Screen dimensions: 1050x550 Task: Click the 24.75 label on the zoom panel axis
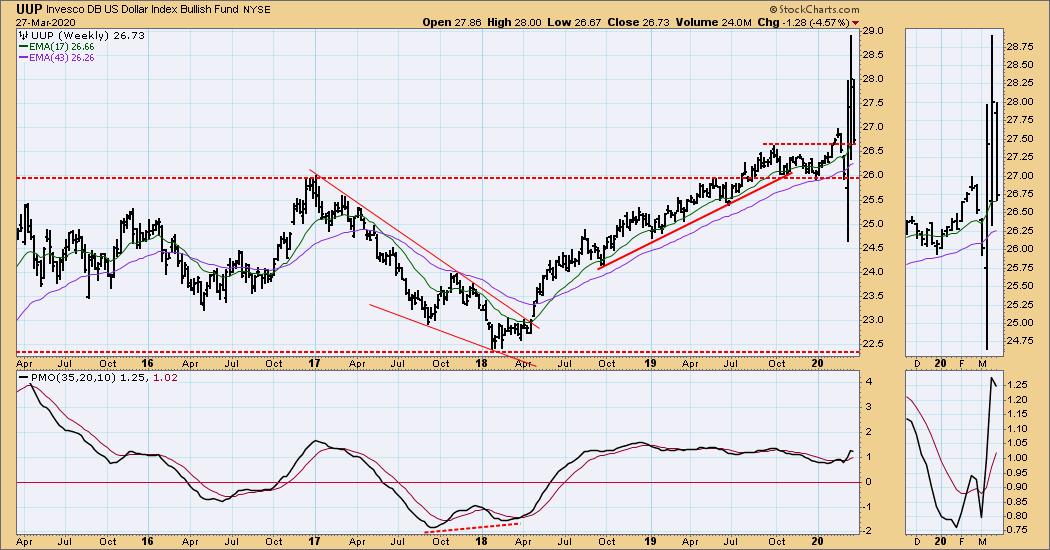[1019, 340]
